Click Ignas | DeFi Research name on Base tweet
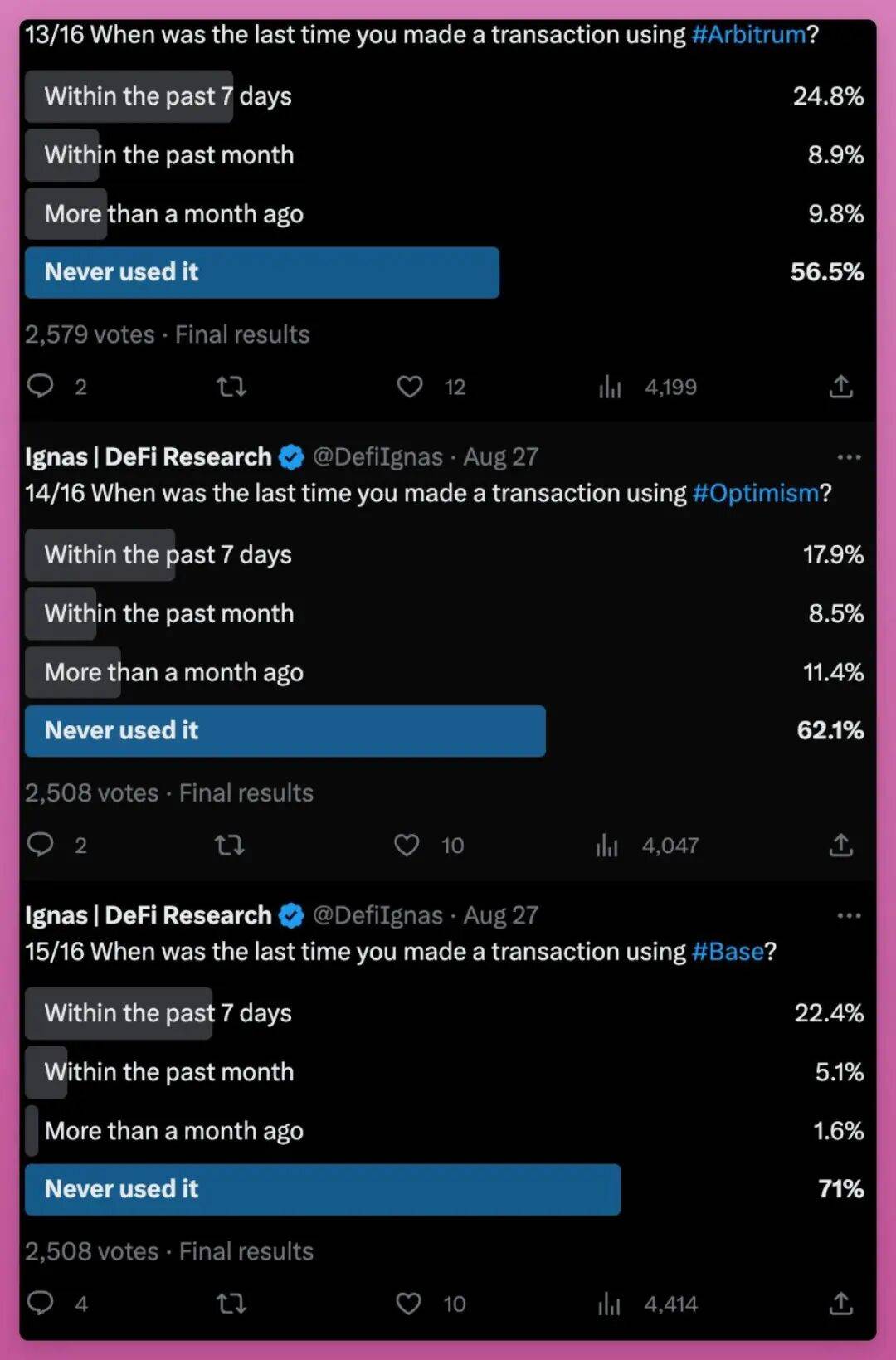This screenshot has width=896, height=1360. coord(149,915)
